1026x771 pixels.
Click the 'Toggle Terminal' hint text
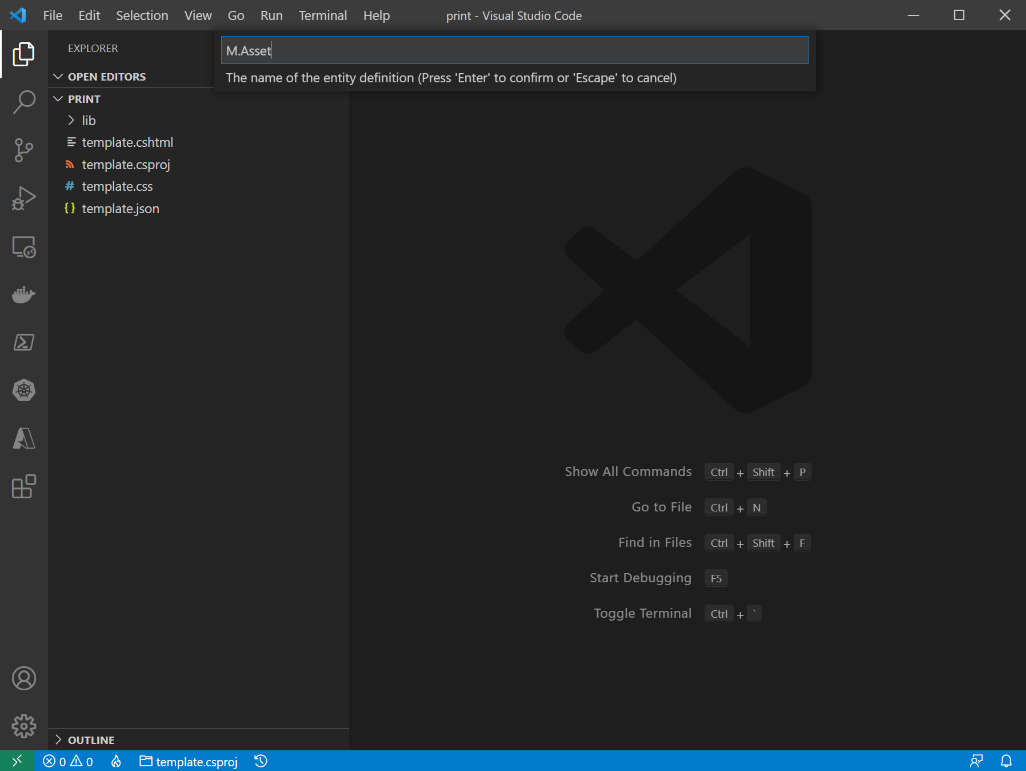(x=643, y=613)
